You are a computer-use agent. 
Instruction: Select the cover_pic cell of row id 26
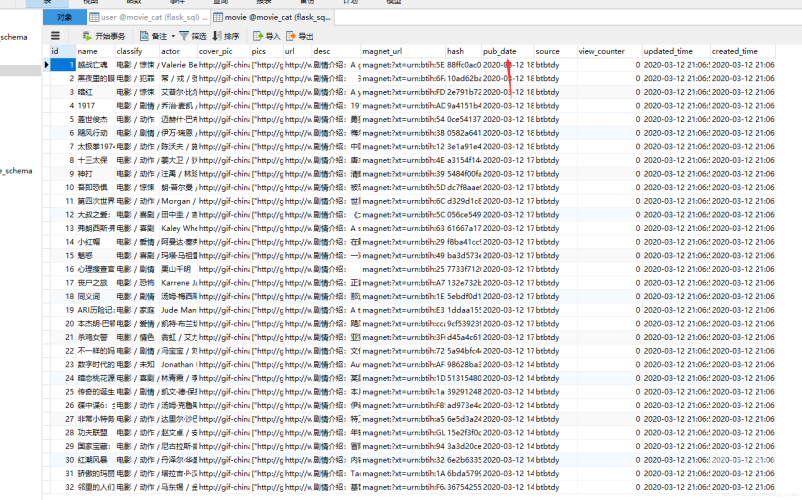(224, 405)
